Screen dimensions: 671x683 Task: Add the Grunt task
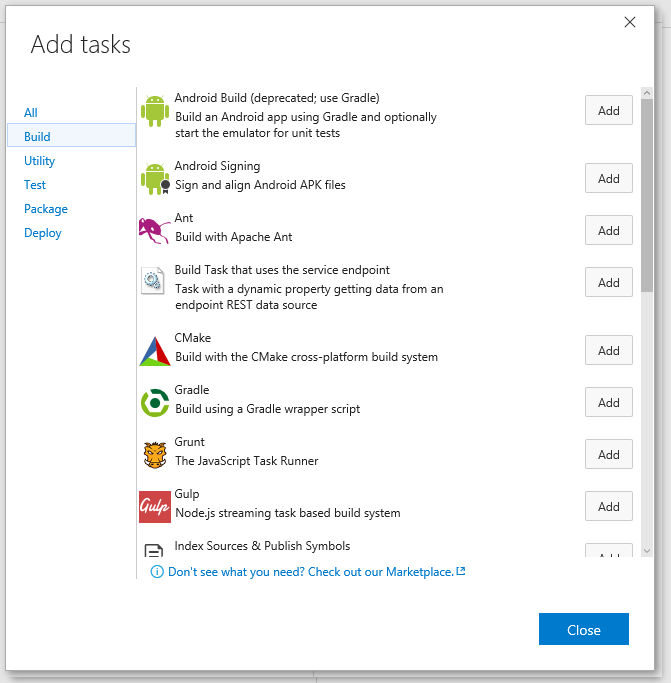point(609,455)
